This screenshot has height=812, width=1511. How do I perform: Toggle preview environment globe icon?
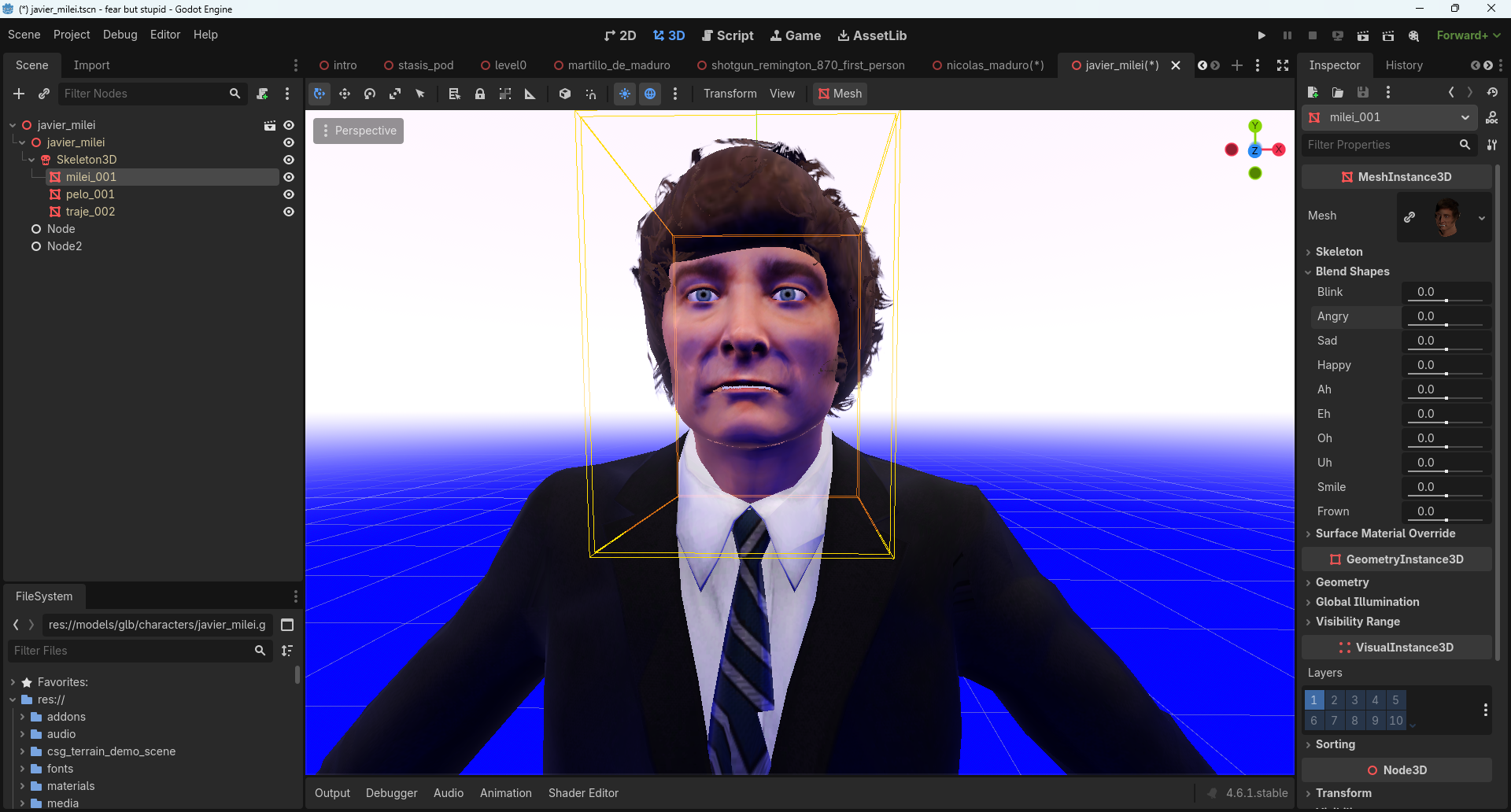650,94
